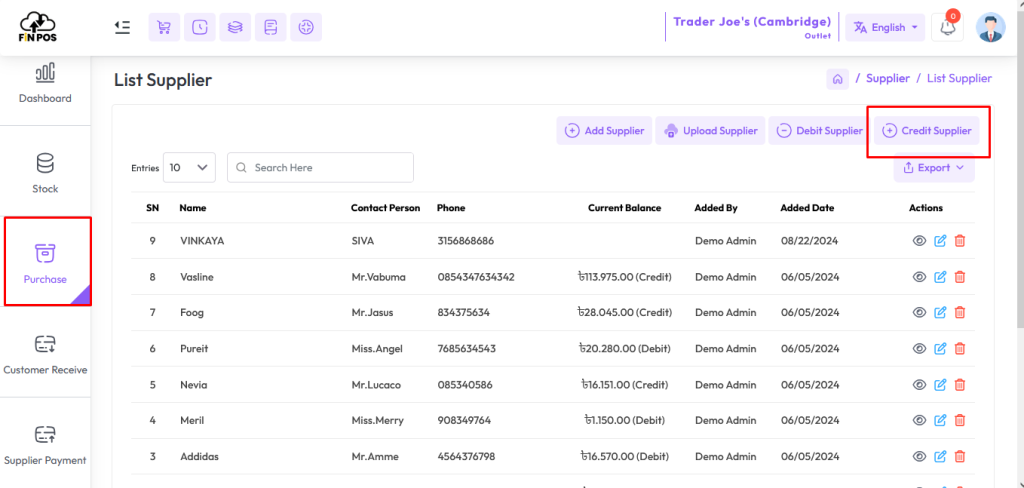Screen dimensions: 1024x488
Task: Open the stacked layers shortcut icon
Action: point(235,27)
